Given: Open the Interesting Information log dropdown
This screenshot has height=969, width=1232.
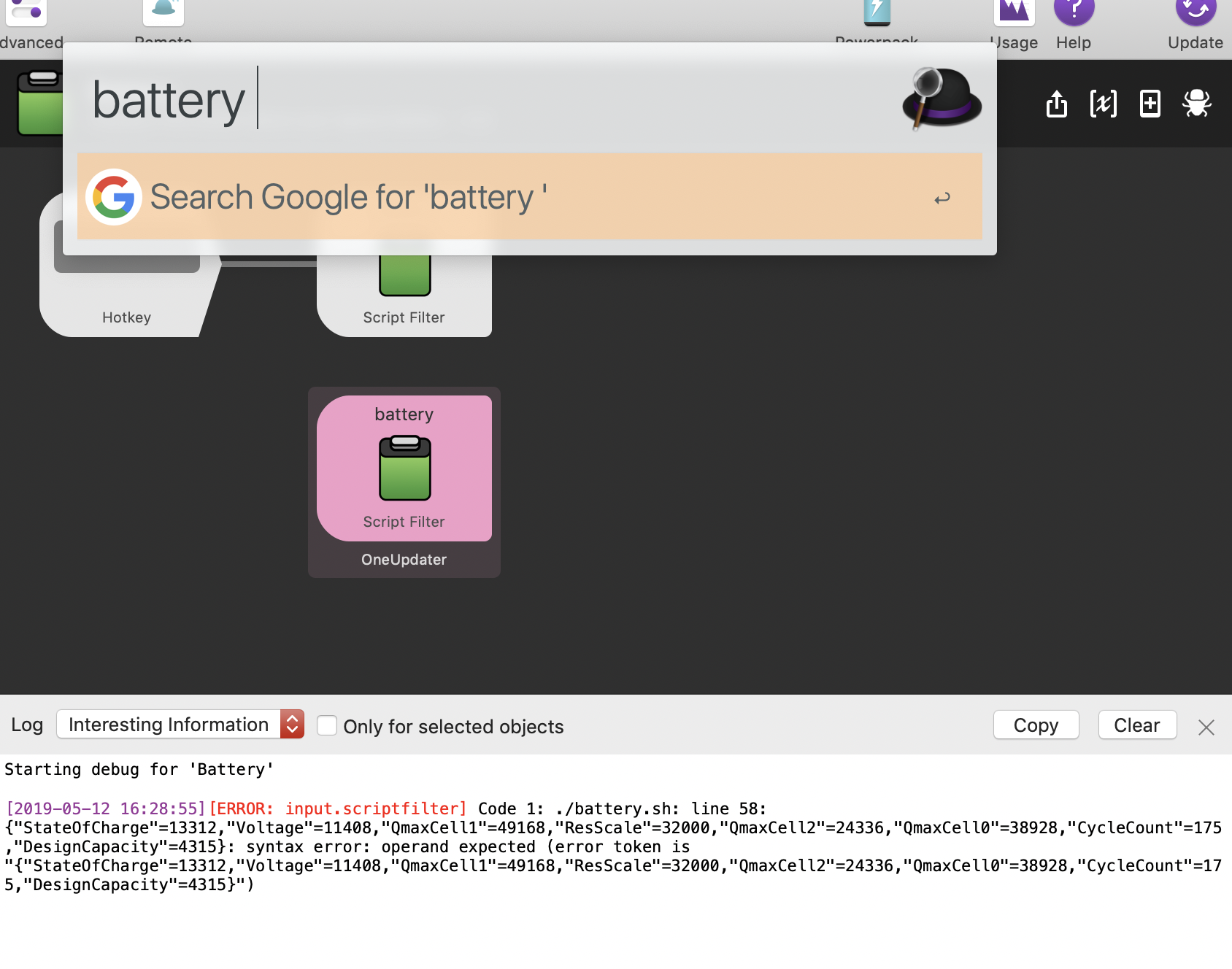Looking at the screenshot, I should coord(180,725).
